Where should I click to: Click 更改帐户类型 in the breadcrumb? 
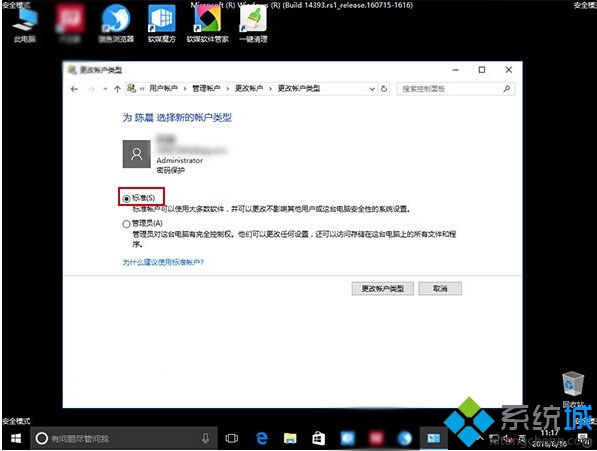298,88
